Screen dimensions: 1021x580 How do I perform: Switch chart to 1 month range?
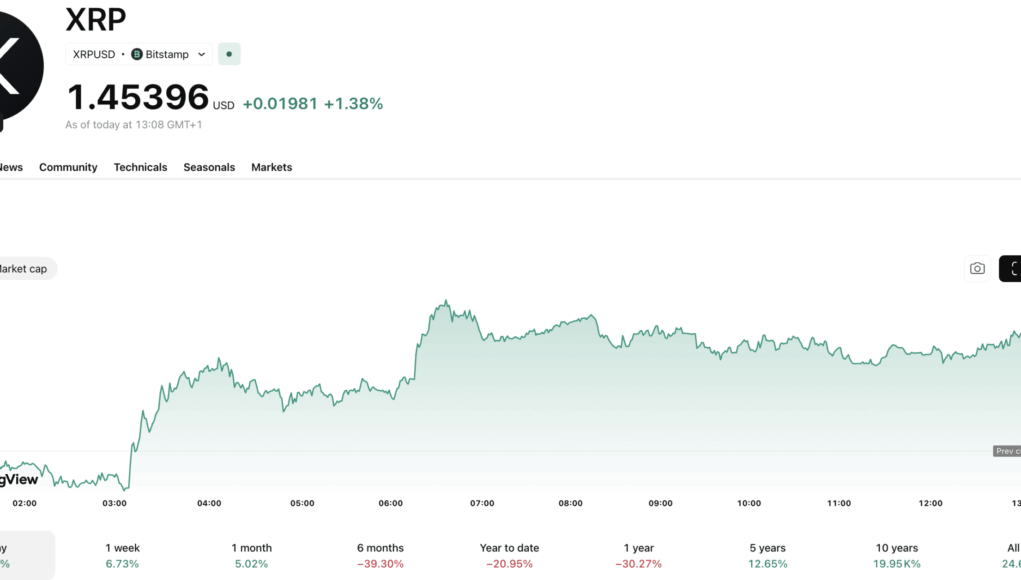(251, 555)
